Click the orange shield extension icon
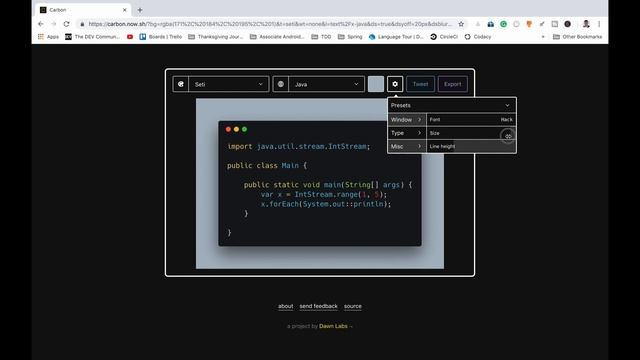The image size is (640, 360). (529, 24)
